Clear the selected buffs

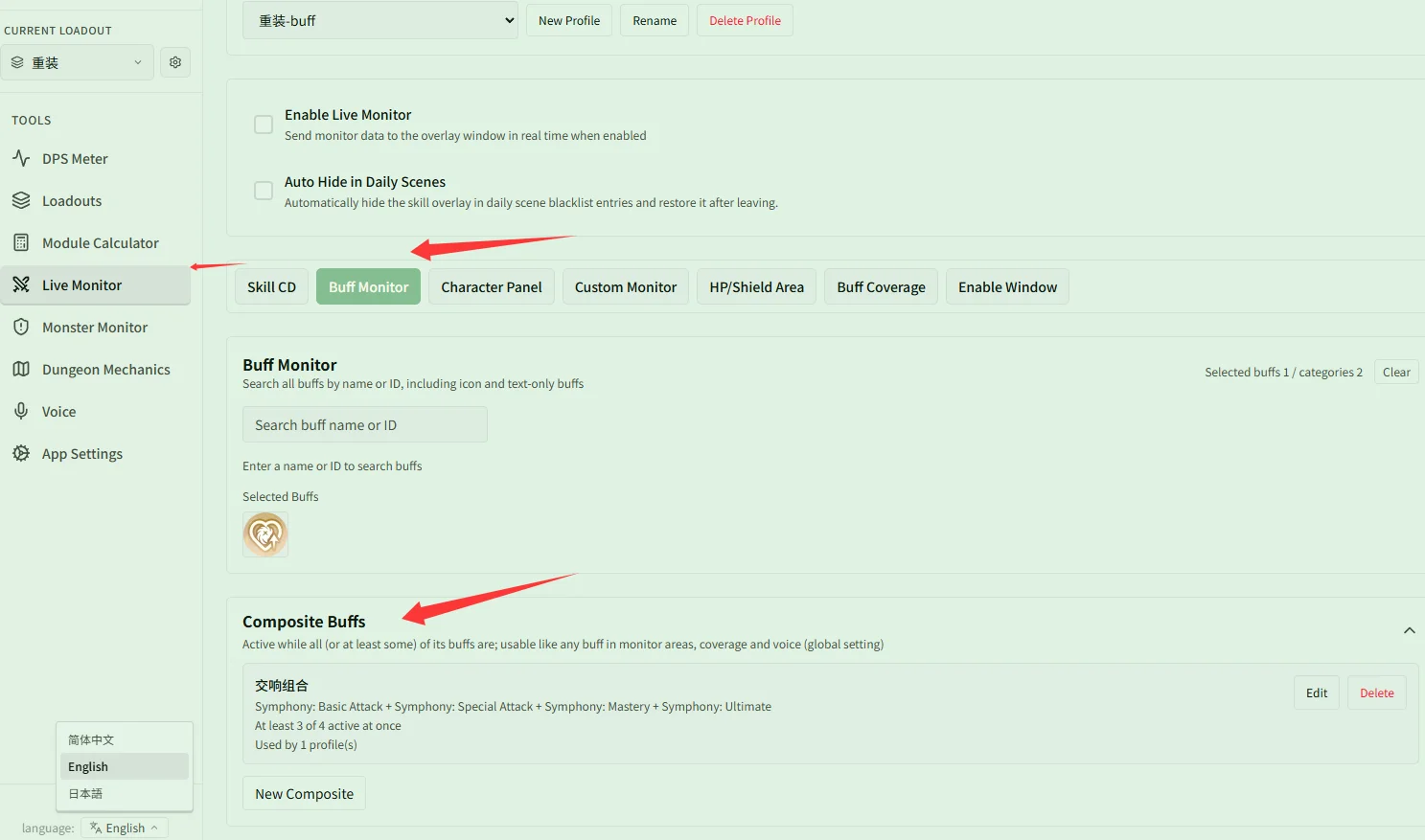1396,372
